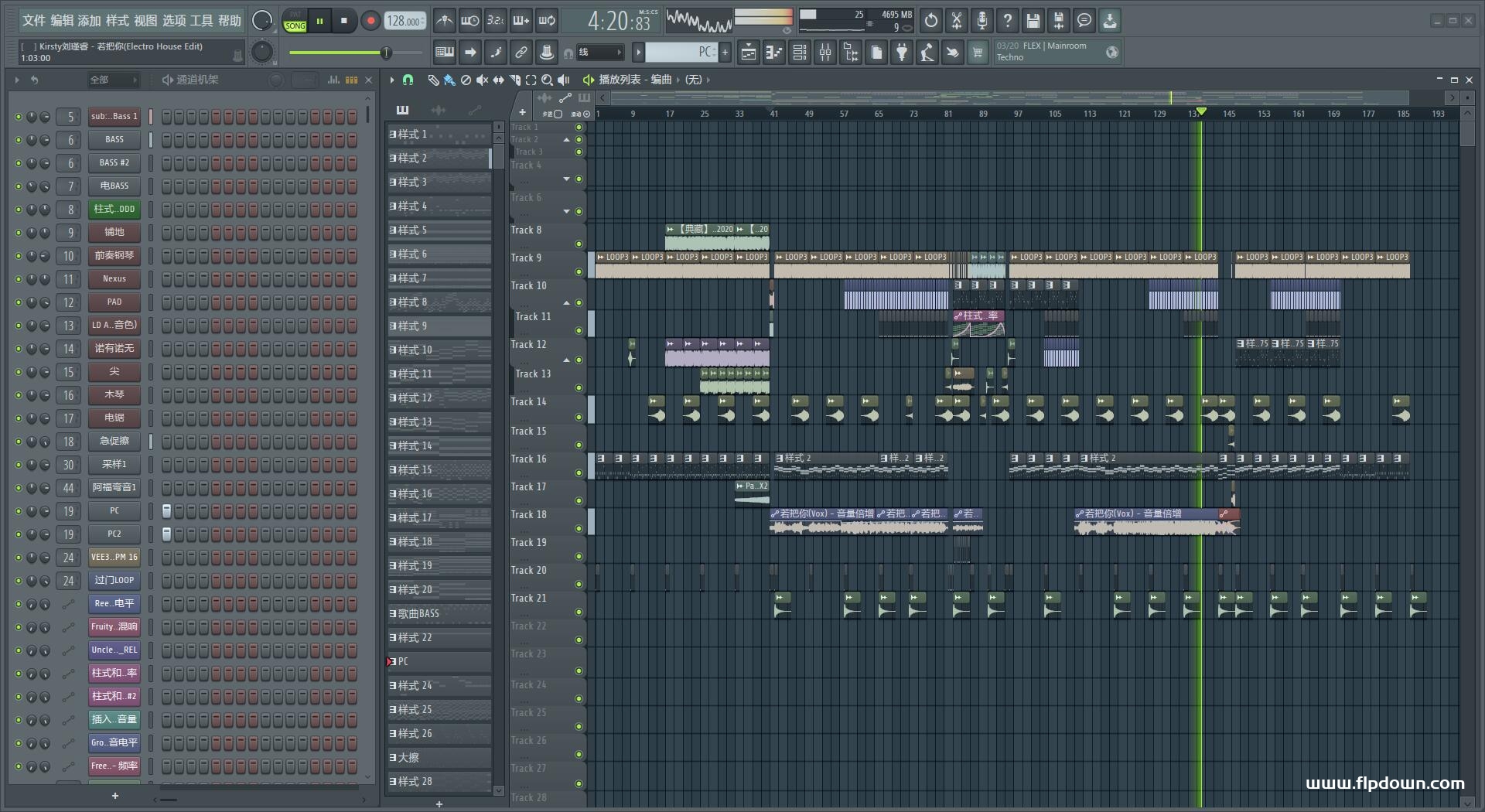Image resolution: width=1485 pixels, height=812 pixels.
Task: Select 样式 5 in pattern list
Action: point(439,230)
